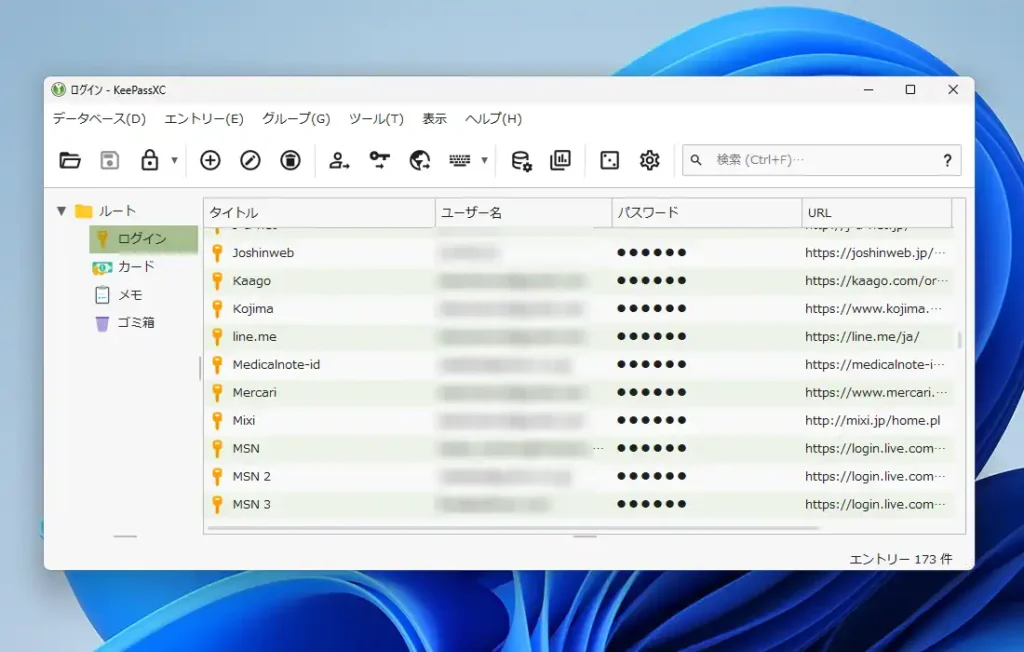The width and height of the screenshot is (1024, 652).
Task: Collapse the ルート tree node
Action: 62,211
